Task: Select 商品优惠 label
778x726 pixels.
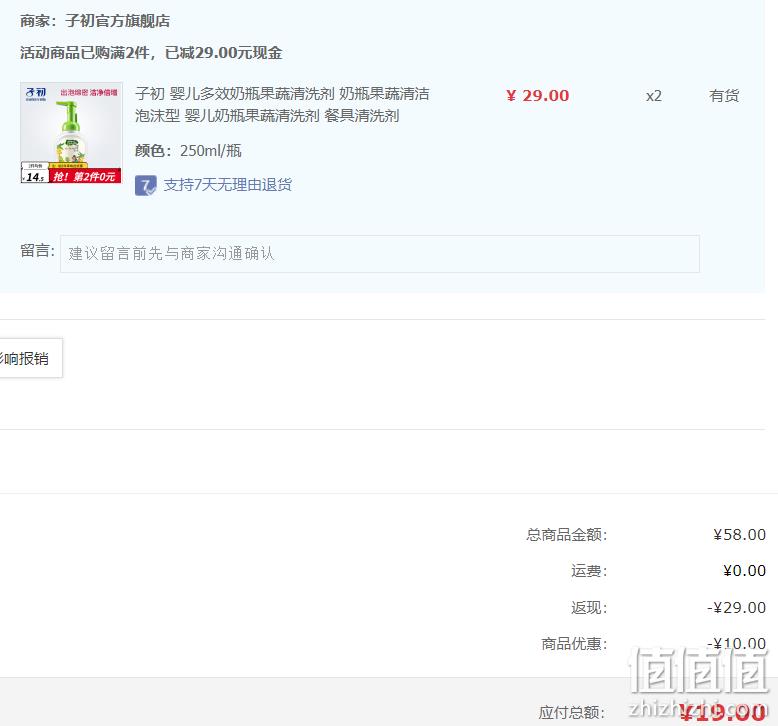Action: [x=574, y=644]
